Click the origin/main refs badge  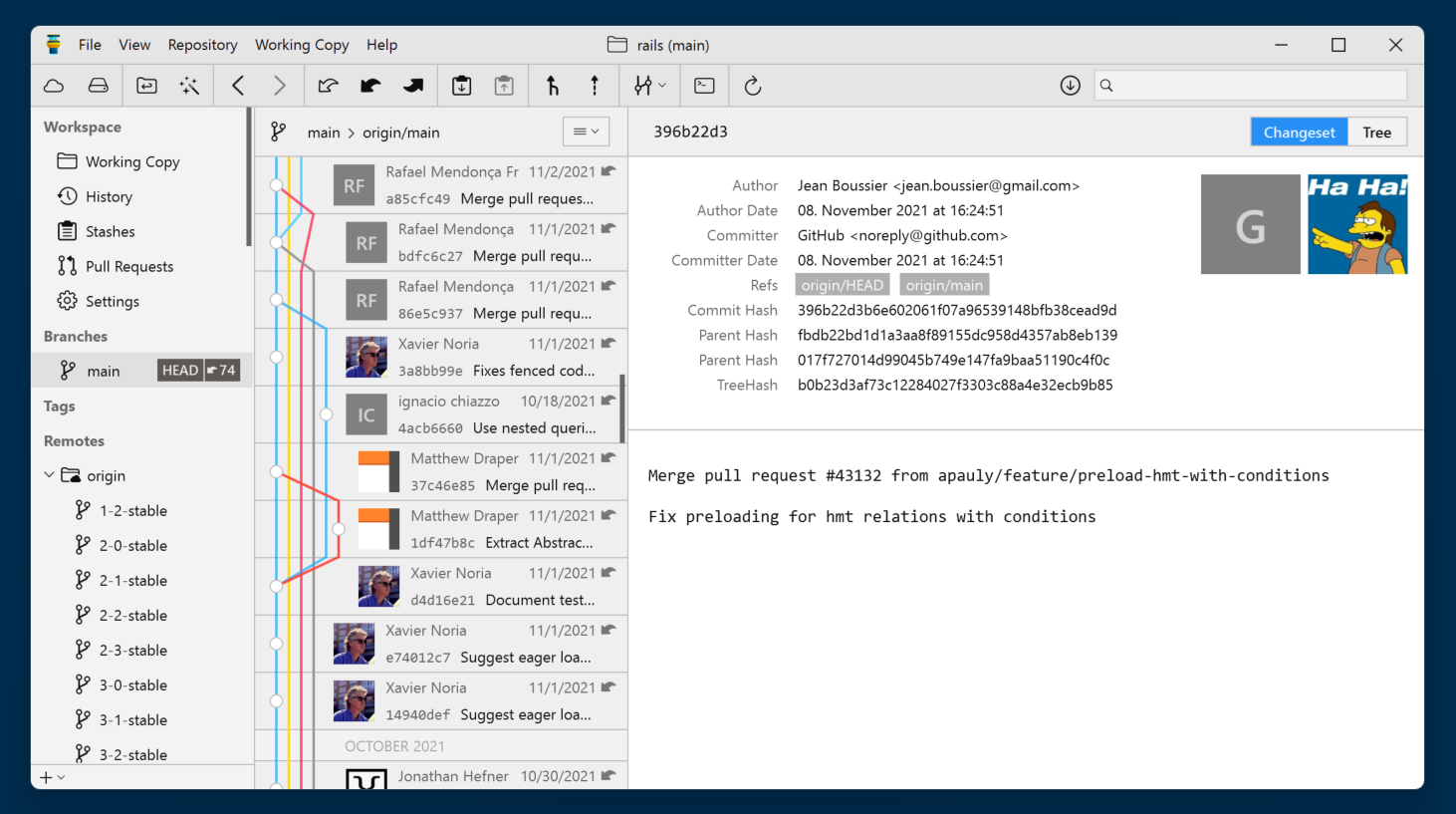point(943,285)
